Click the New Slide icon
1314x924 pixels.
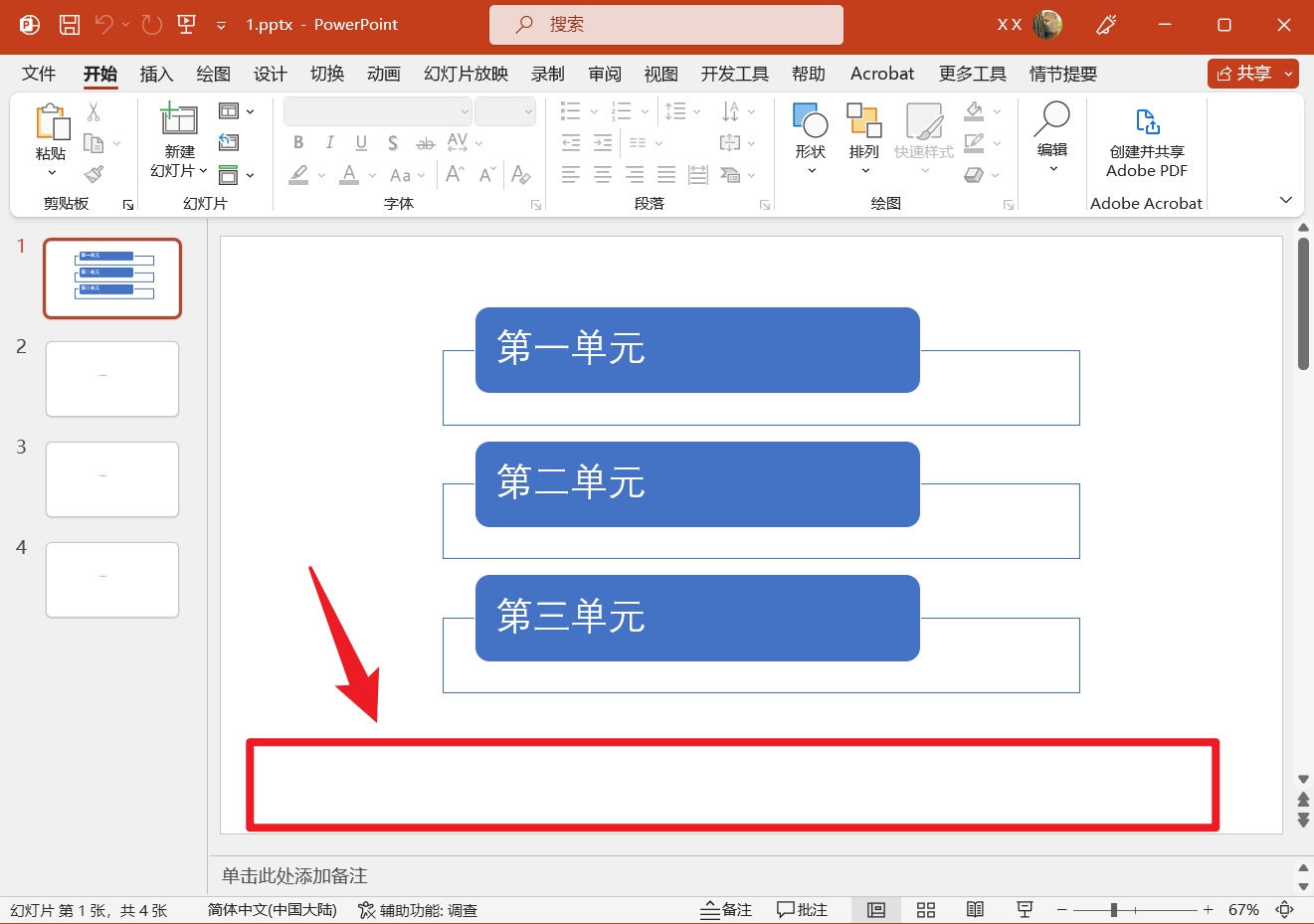(x=179, y=118)
